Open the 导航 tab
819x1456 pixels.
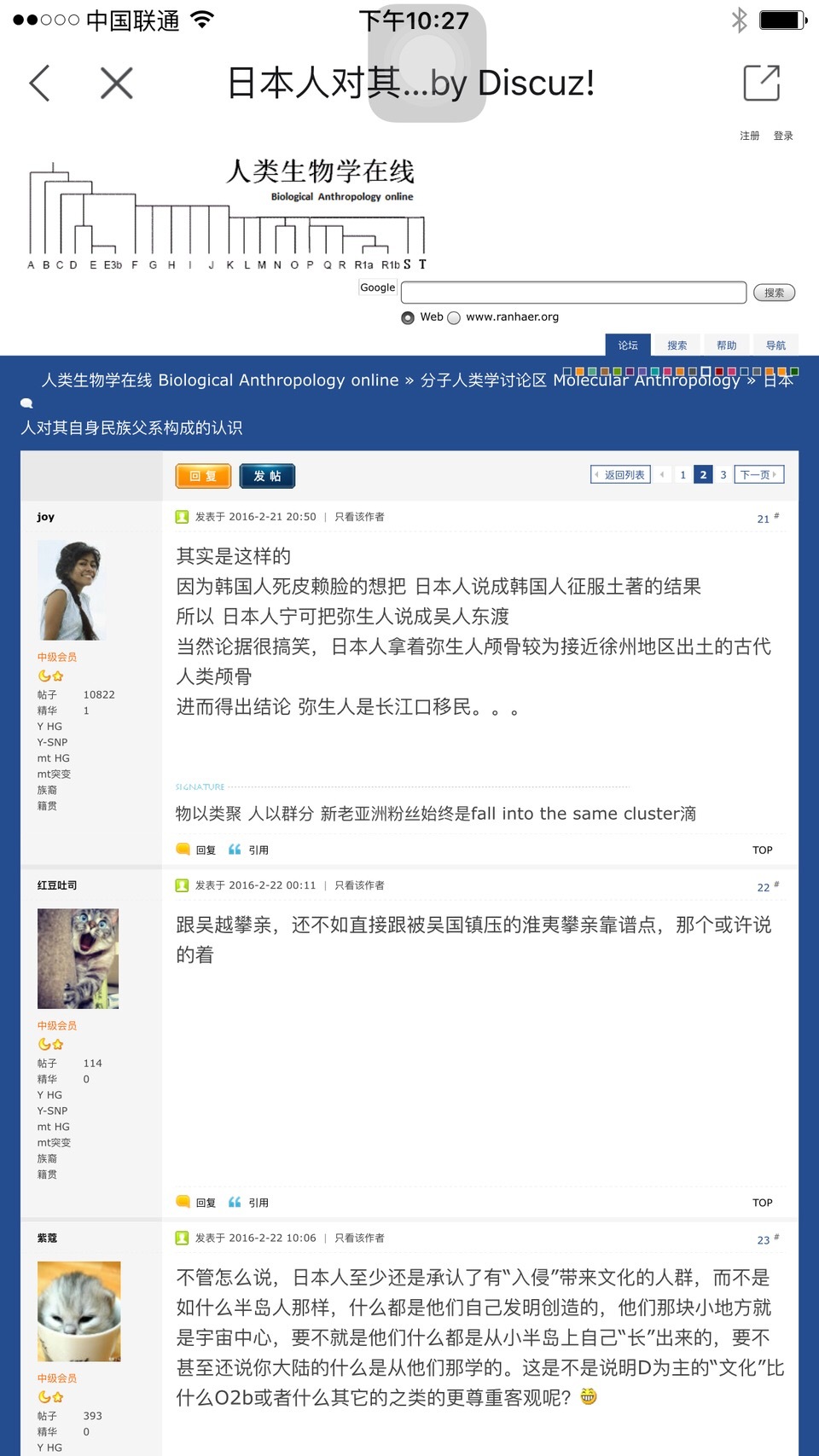pyautogui.click(x=775, y=345)
